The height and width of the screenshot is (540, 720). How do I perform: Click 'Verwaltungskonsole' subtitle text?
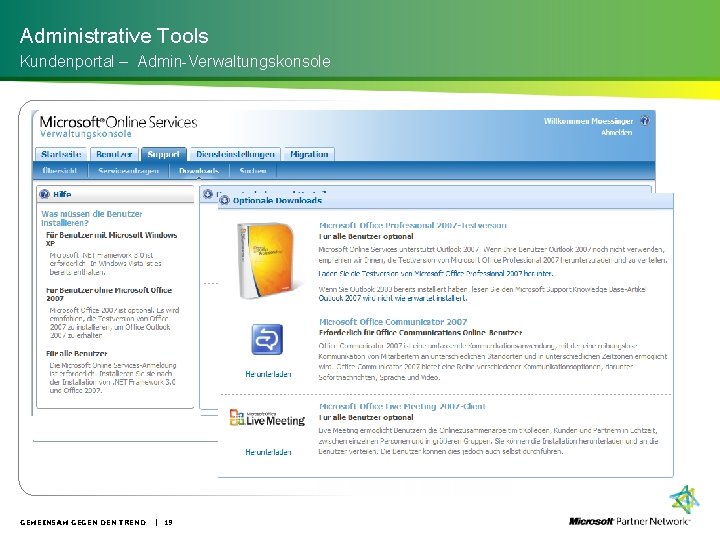click(86, 134)
